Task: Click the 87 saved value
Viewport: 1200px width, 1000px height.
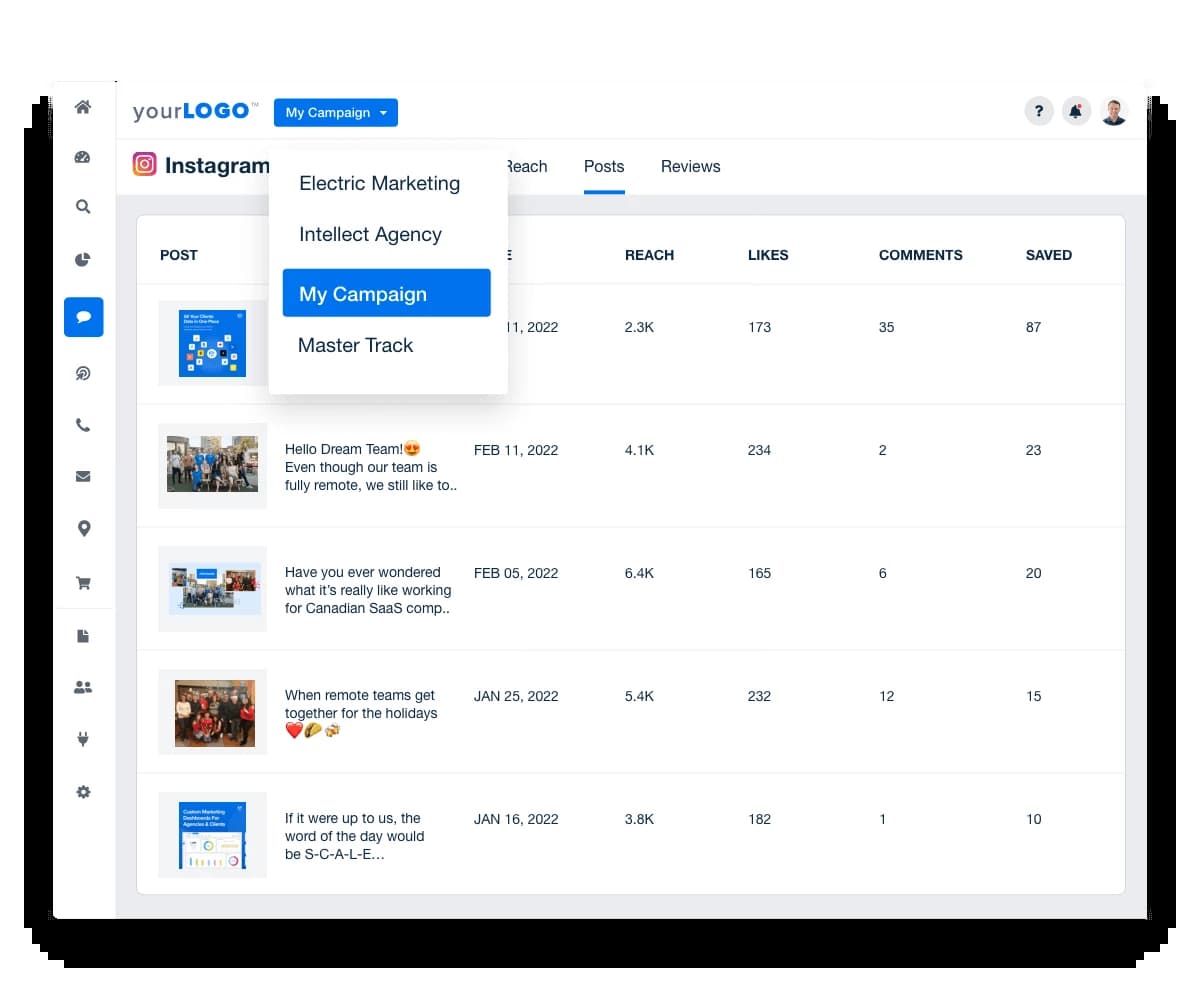Action: coord(1034,327)
